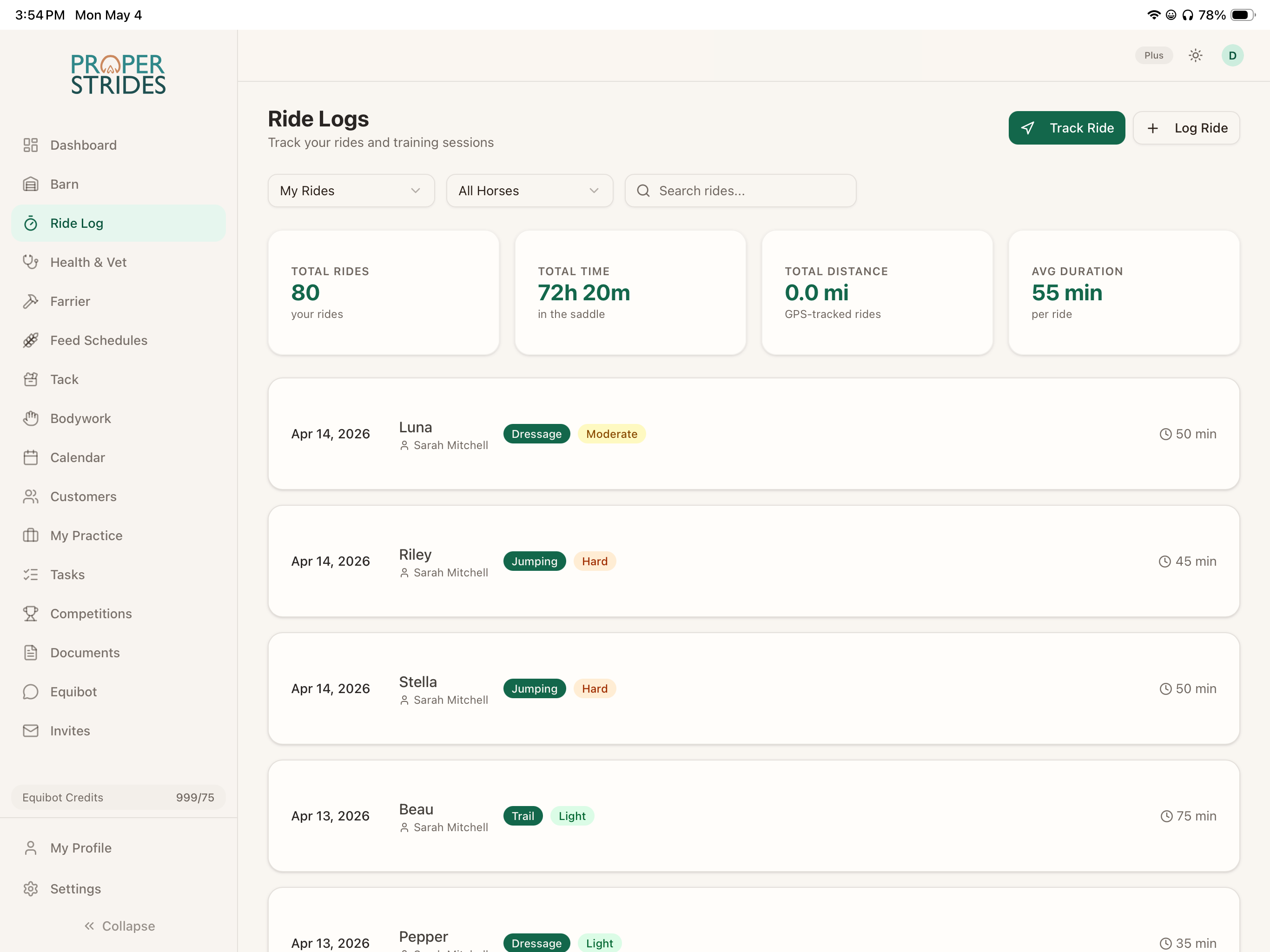Click the Settings gear icon

[x=30, y=888]
